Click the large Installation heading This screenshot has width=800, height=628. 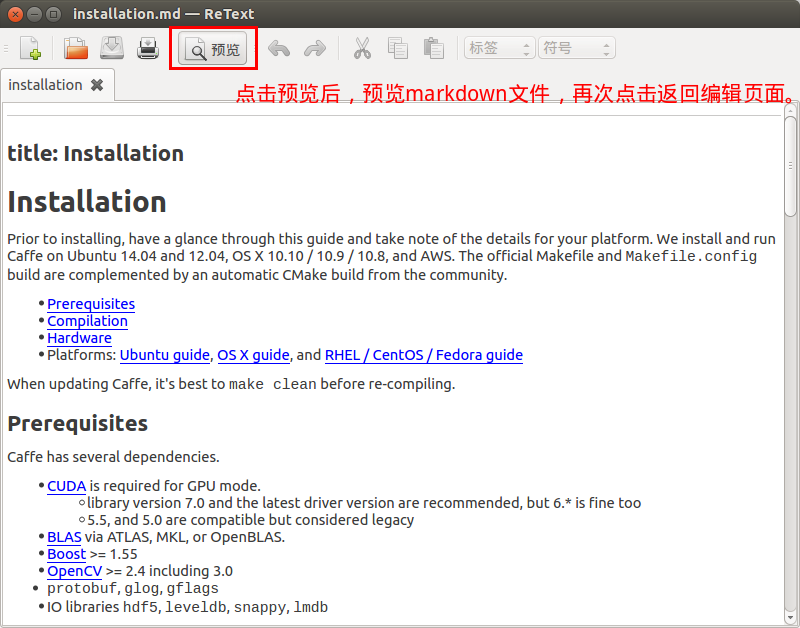pos(87,202)
